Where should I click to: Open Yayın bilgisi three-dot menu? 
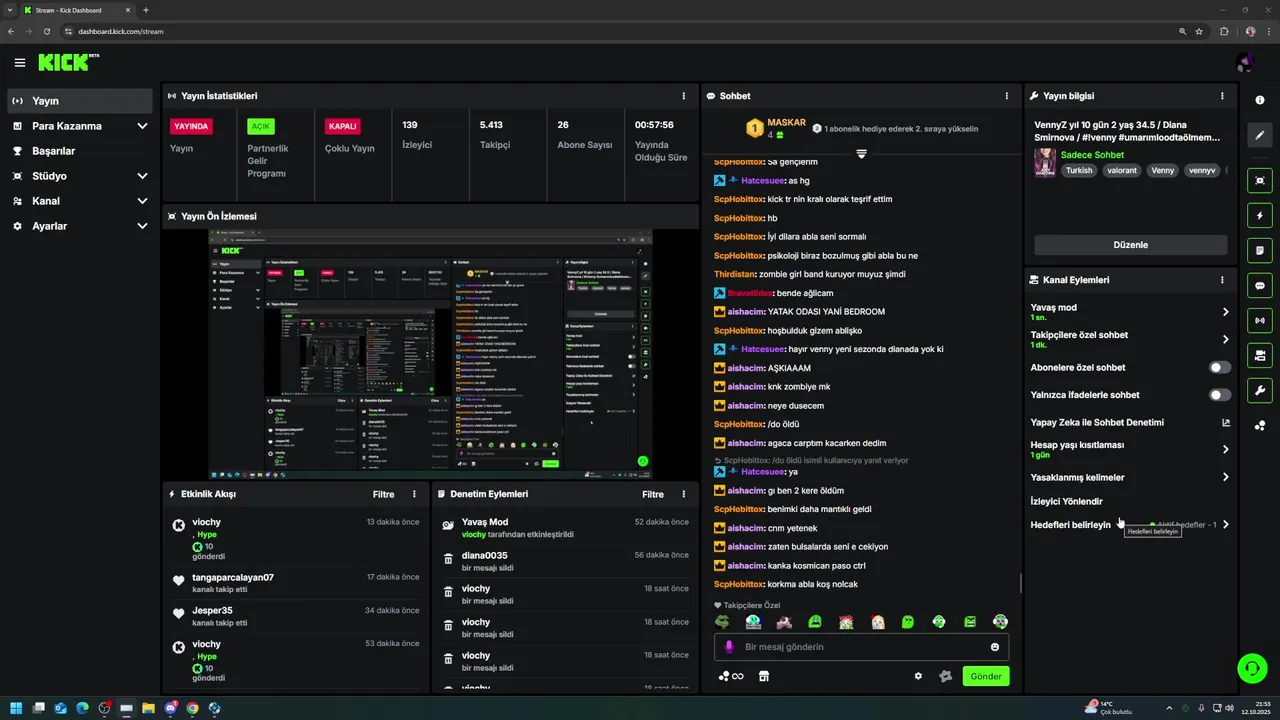coord(1222,96)
